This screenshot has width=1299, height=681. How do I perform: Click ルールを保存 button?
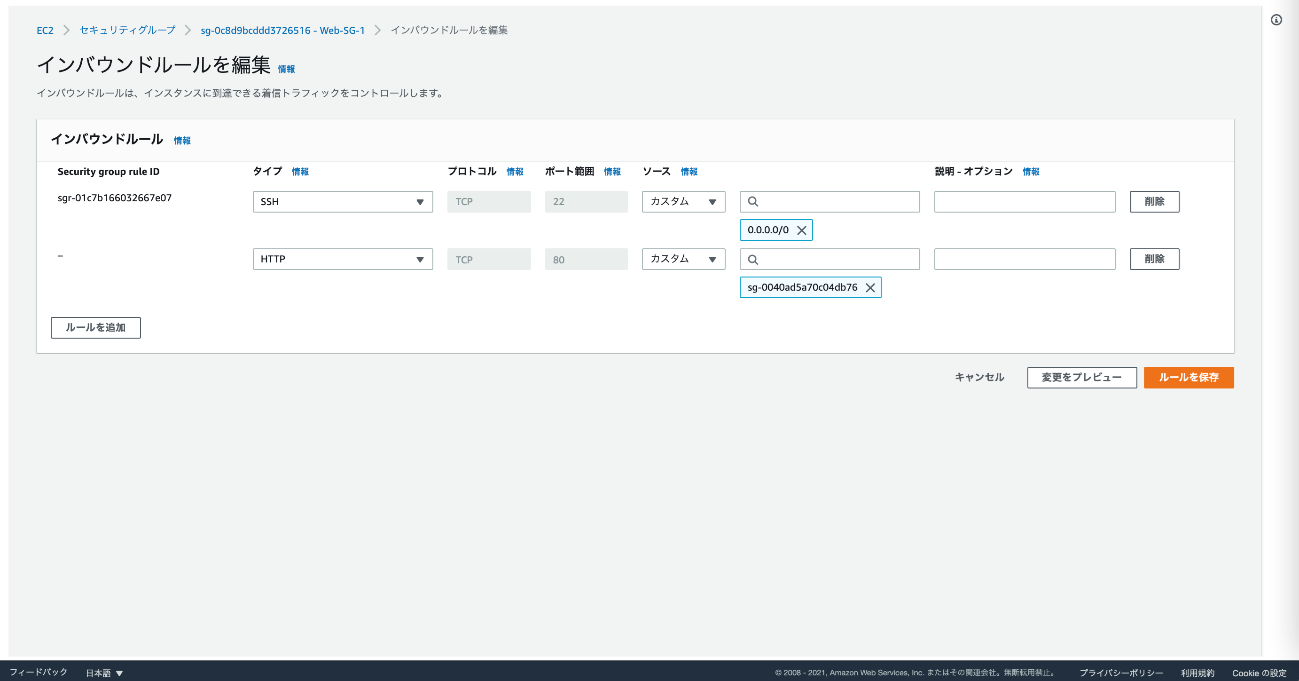(1188, 377)
